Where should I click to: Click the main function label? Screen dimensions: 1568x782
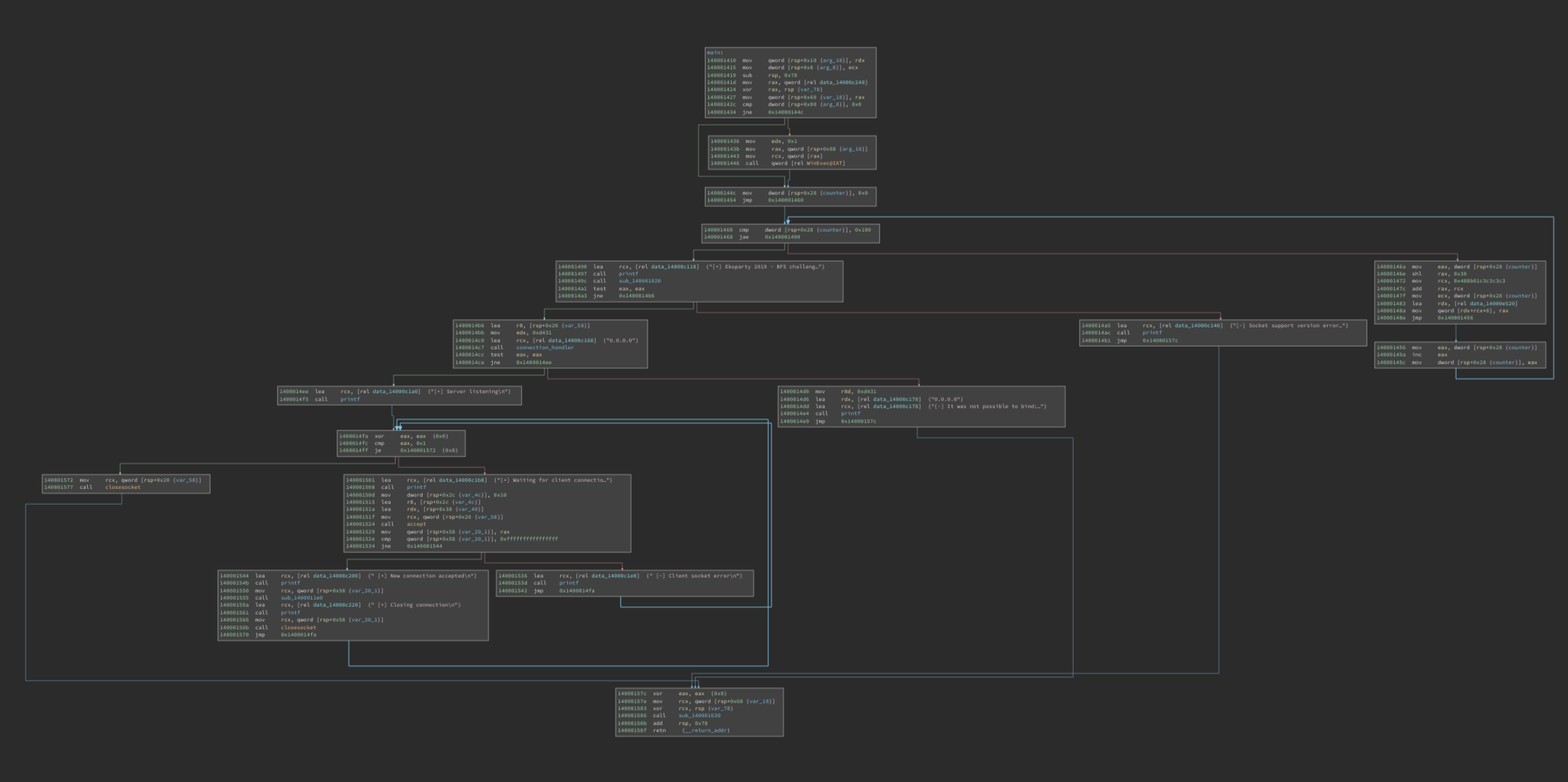tap(715, 52)
